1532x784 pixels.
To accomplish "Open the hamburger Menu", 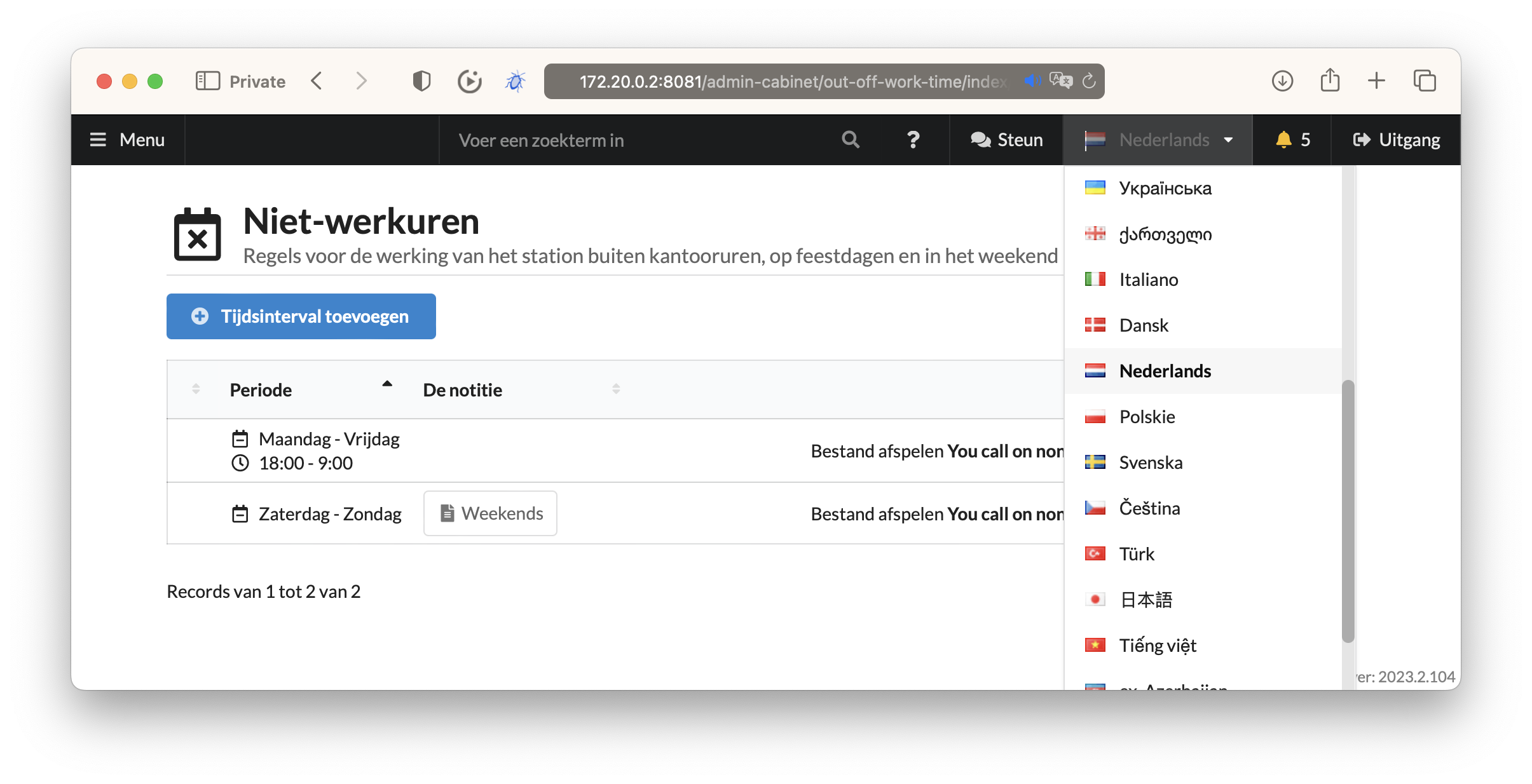I will tap(128, 140).
